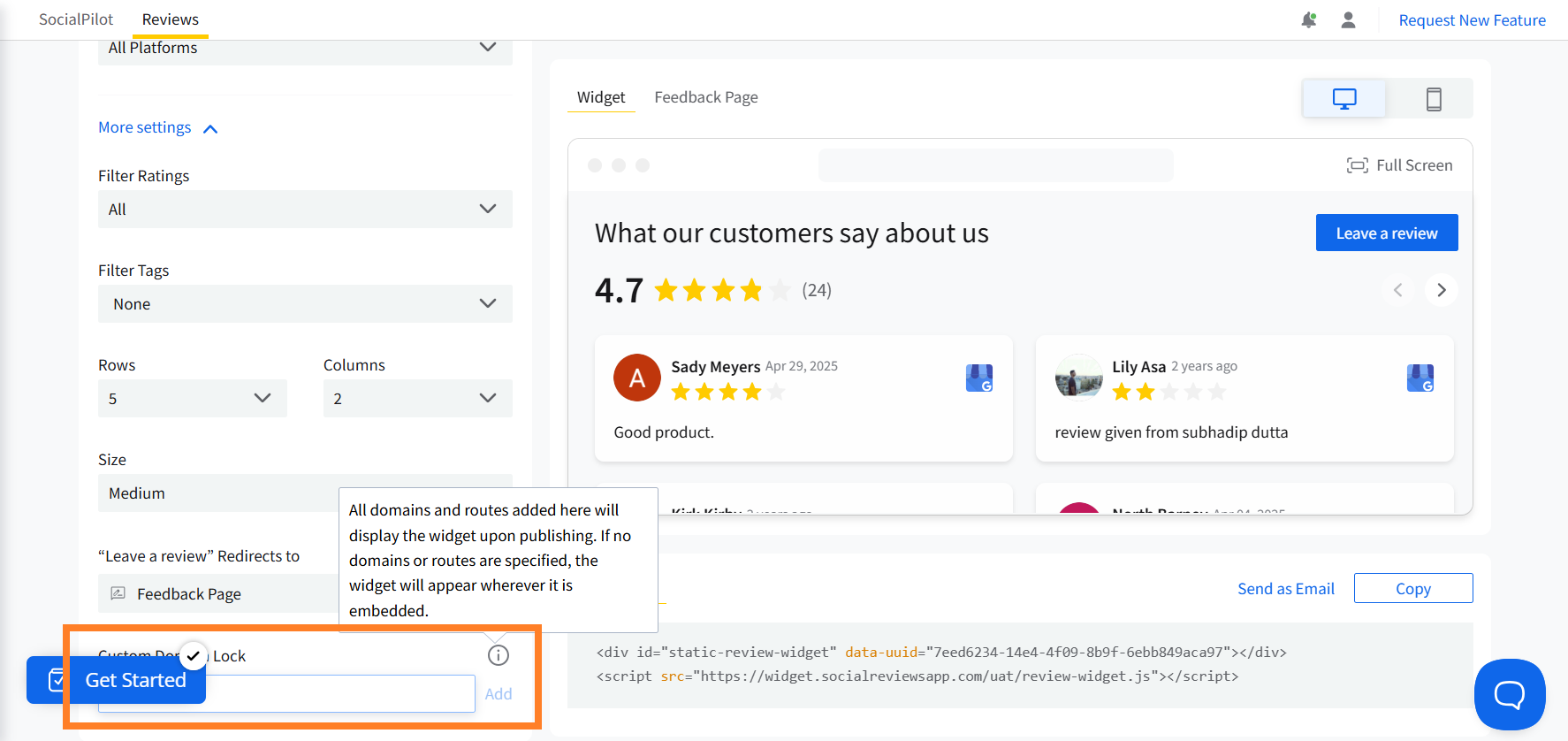Viewport: 1568px width, 741px height.
Task: Click the Google icon on Sady Meyers review
Action: (x=979, y=378)
